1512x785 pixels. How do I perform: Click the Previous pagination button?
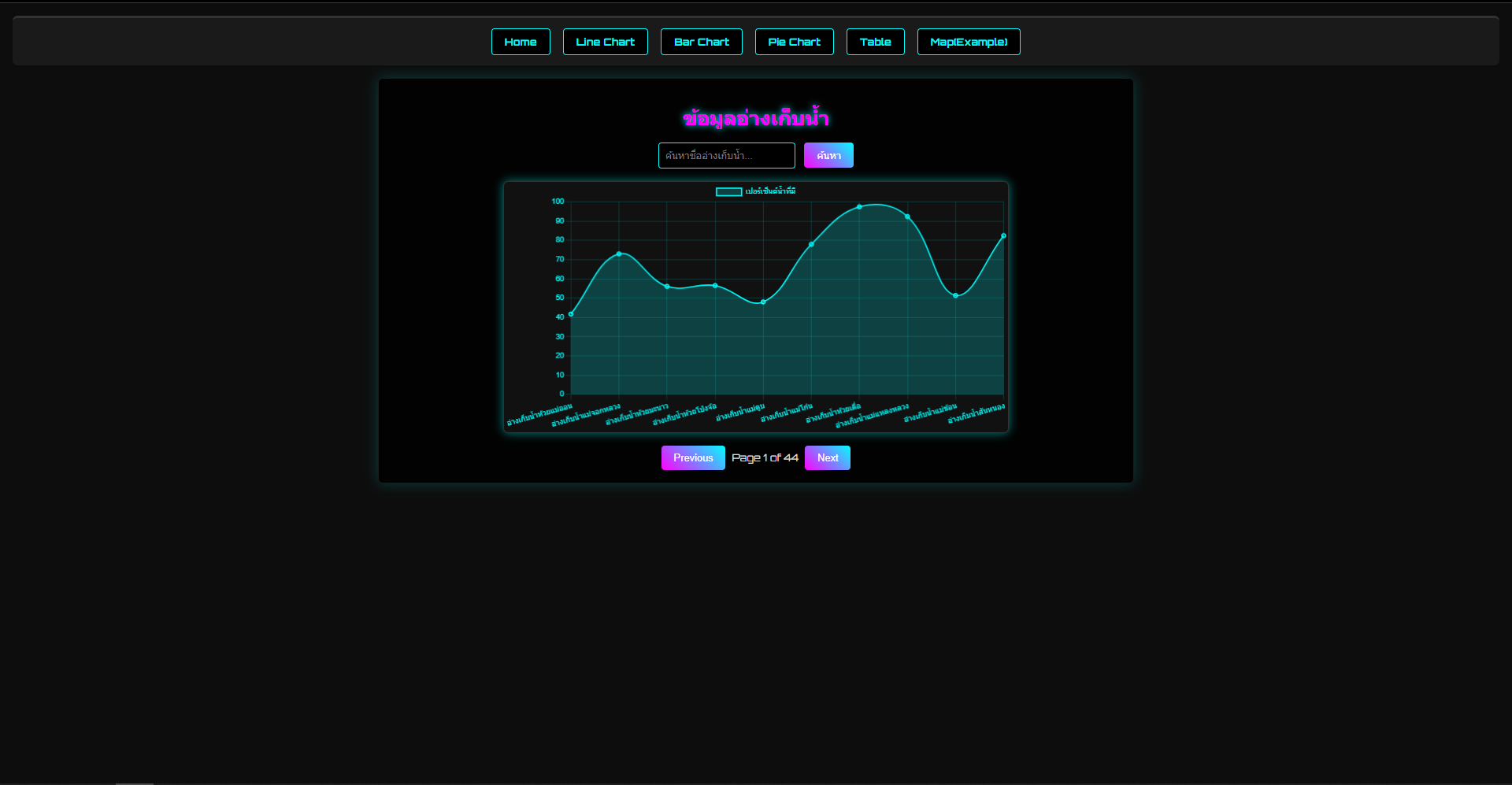[x=692, y=457]
